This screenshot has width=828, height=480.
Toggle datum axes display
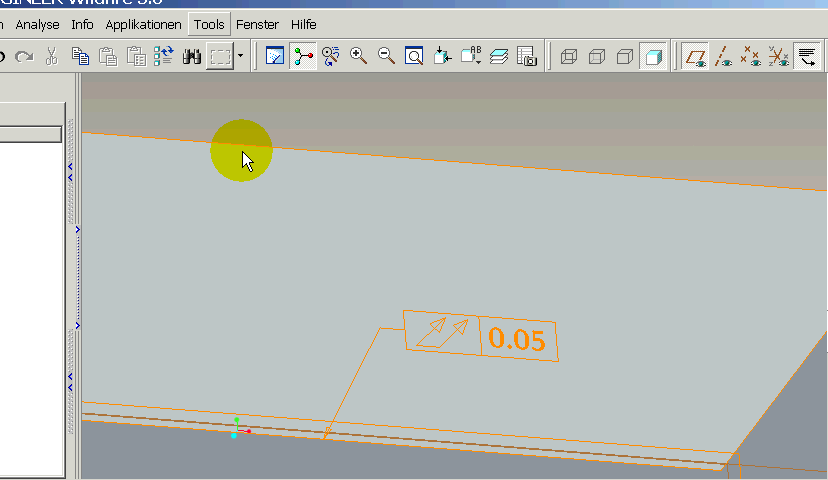(723, 57)
